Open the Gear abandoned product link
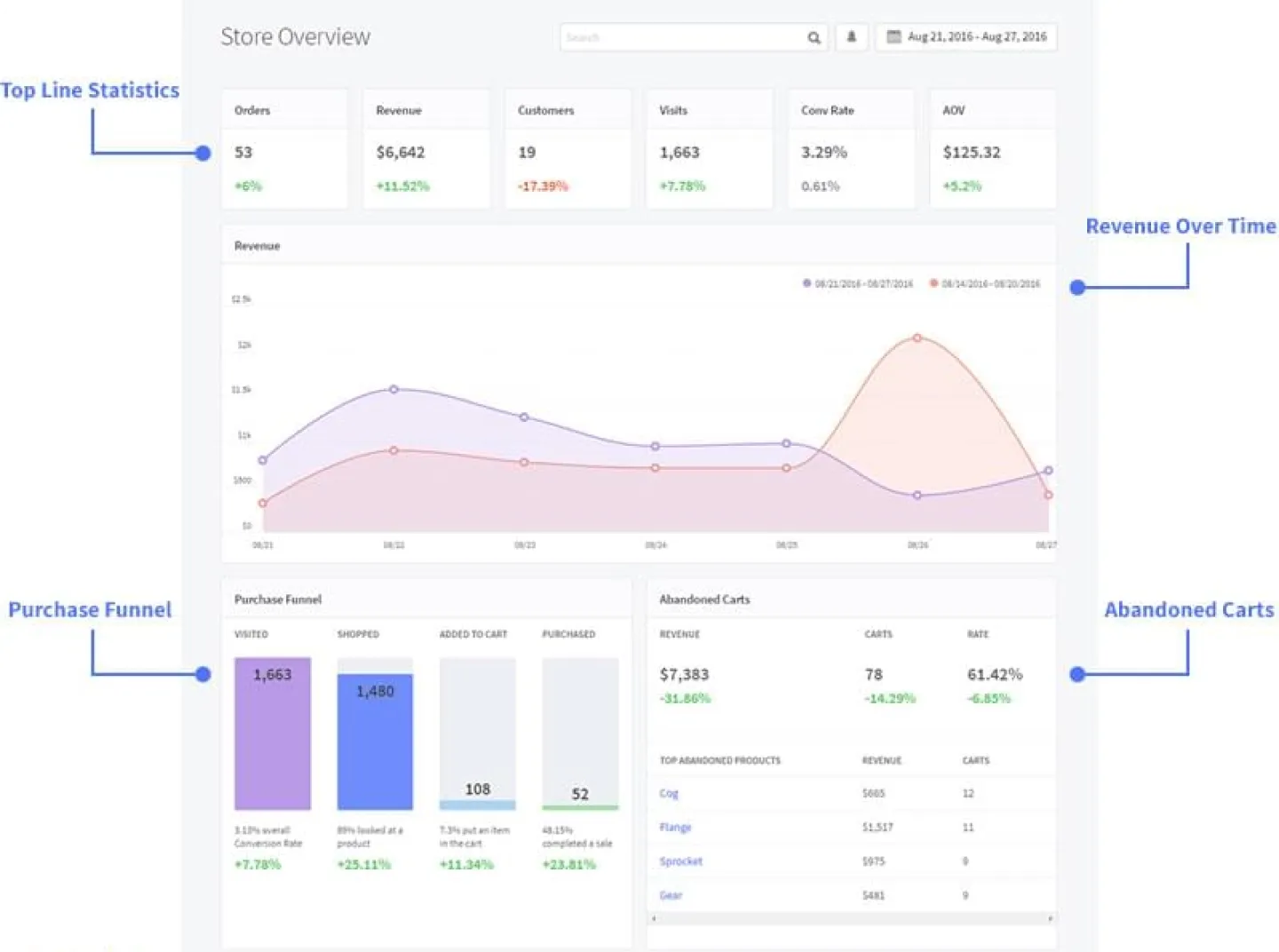Image resolution: width=1279 pixels, height=952 pixels. [x=671, y=895]
